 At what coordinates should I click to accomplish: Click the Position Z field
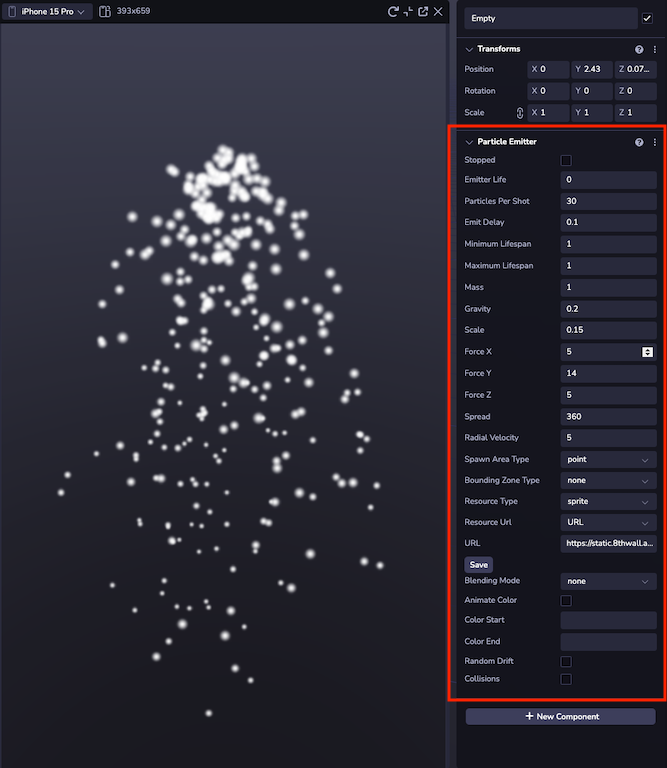pyautogui.click(x=635, y=69)
